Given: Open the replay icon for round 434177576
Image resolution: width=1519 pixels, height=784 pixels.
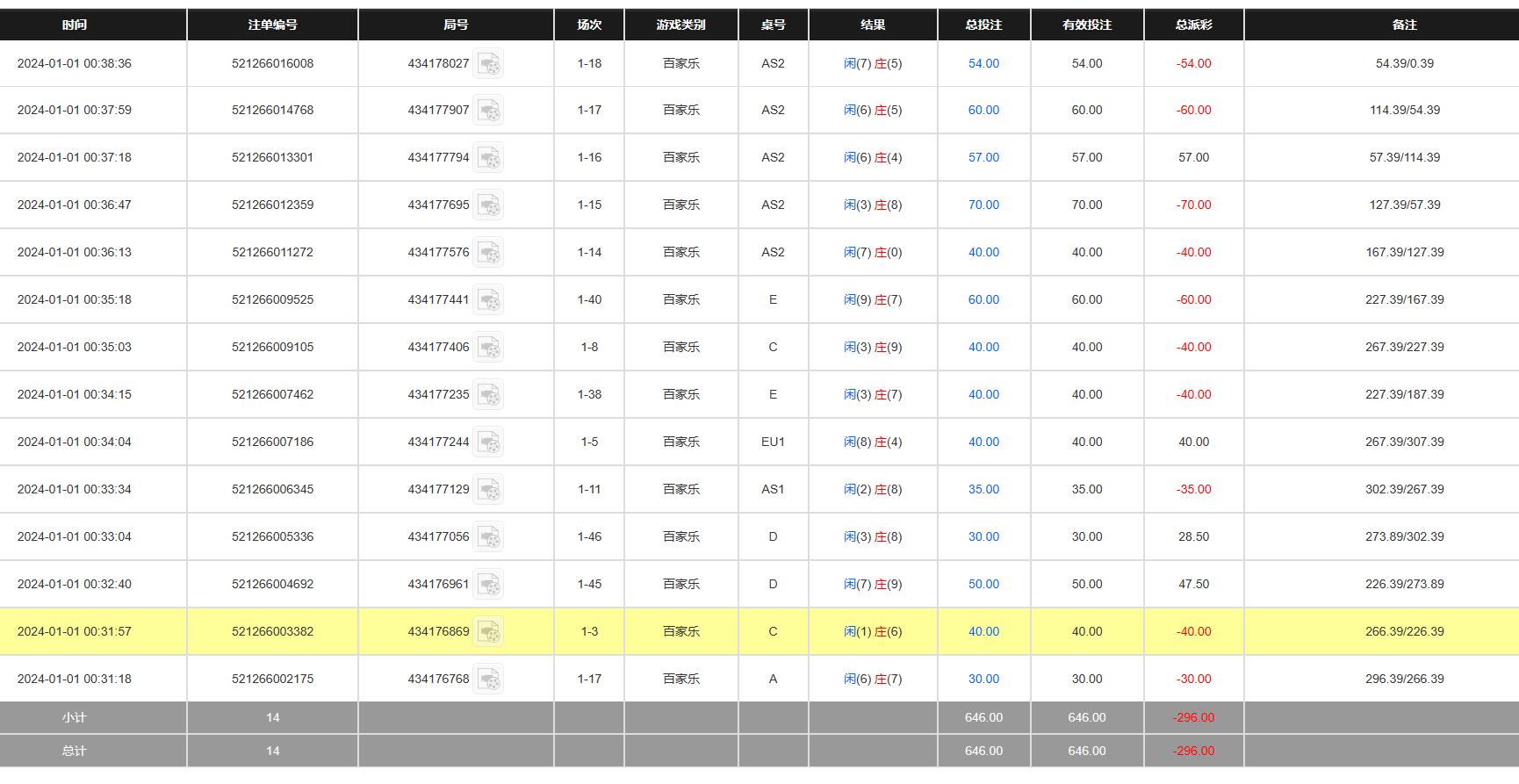Looking at the screenshot, I should (x=488, y=252).
